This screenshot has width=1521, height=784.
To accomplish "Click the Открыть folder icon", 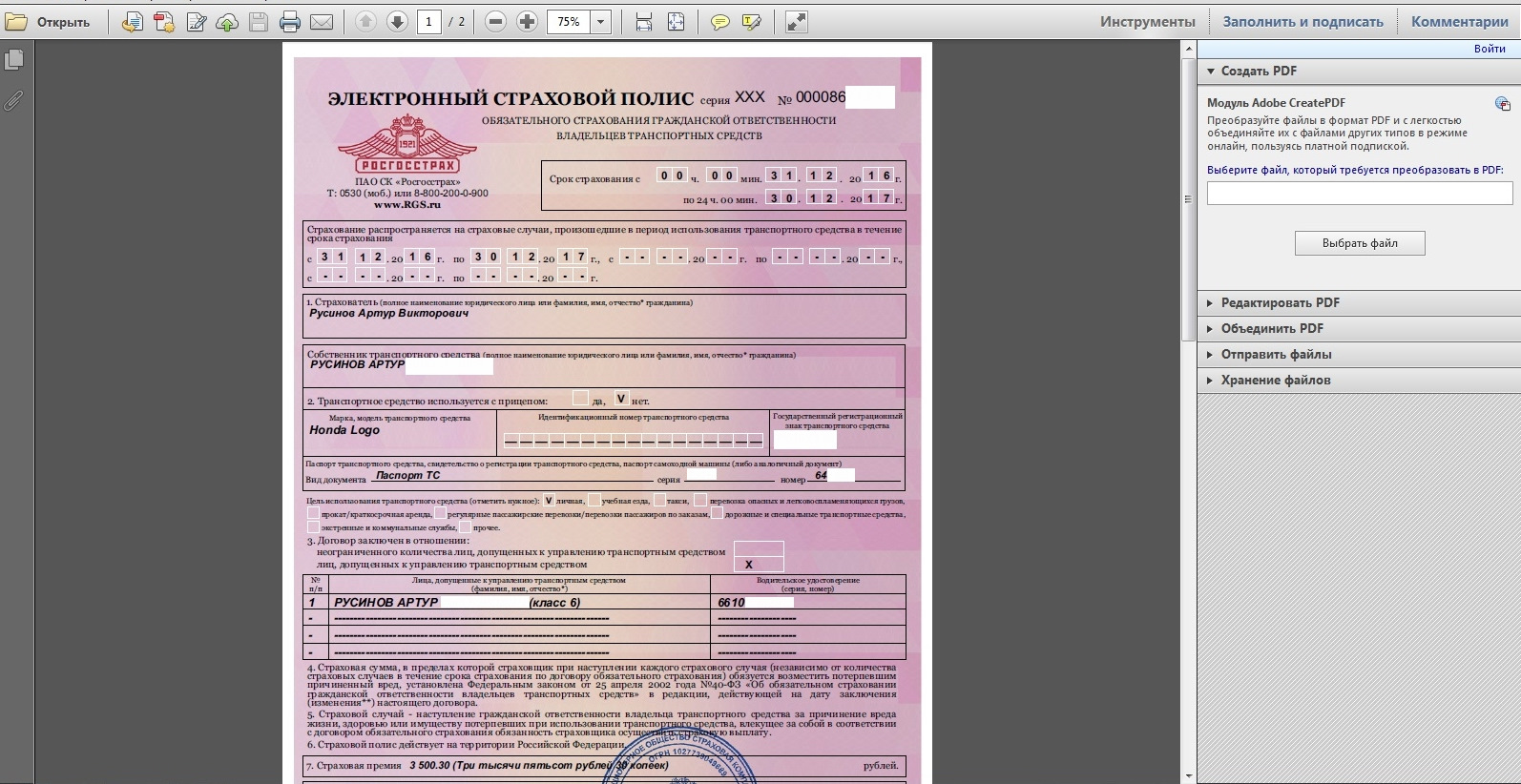I will [16, 22].
